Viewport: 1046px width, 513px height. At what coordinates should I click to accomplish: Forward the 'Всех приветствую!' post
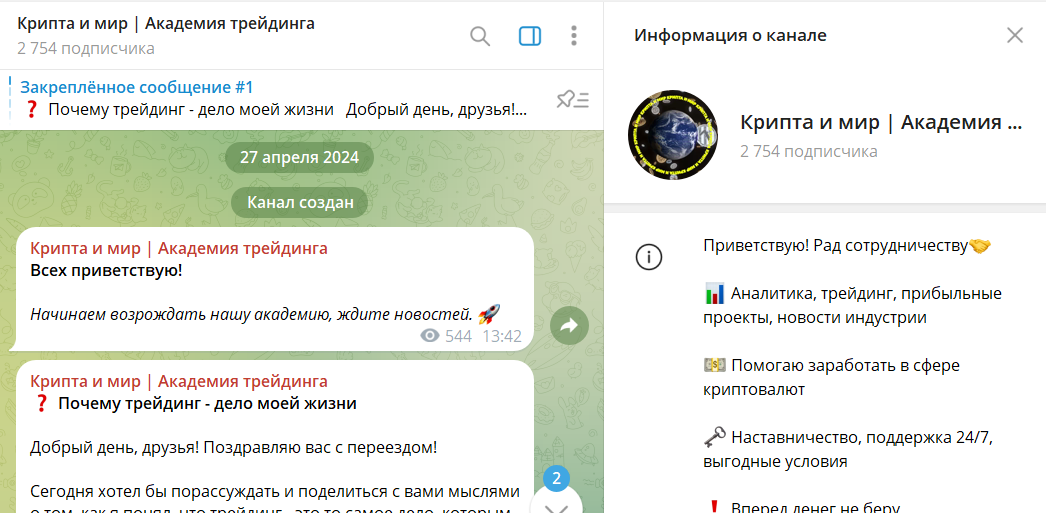coord(570,326)
